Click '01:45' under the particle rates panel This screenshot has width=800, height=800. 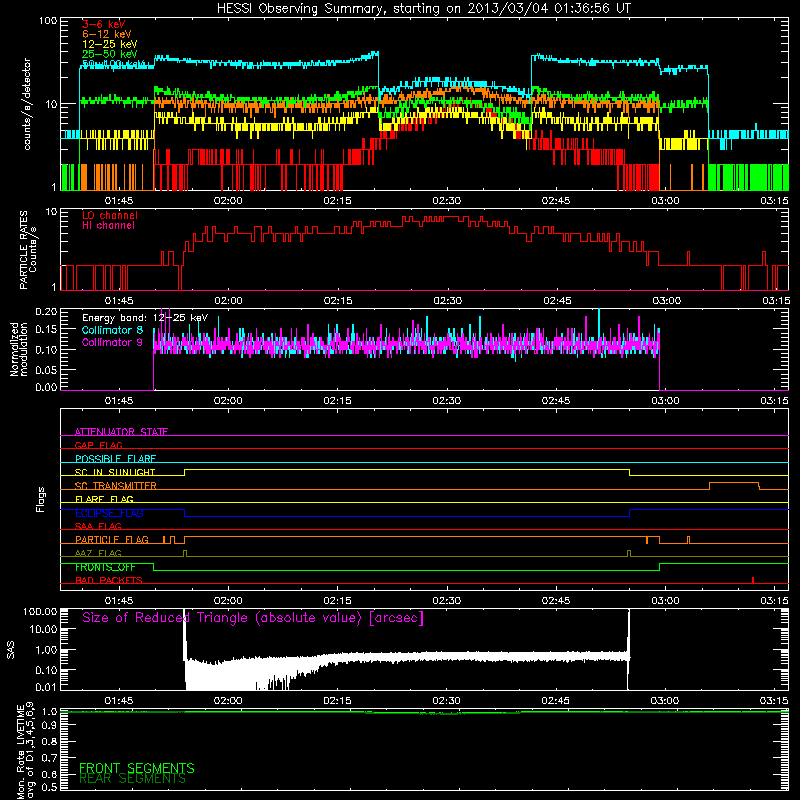(x=119, y=301)
